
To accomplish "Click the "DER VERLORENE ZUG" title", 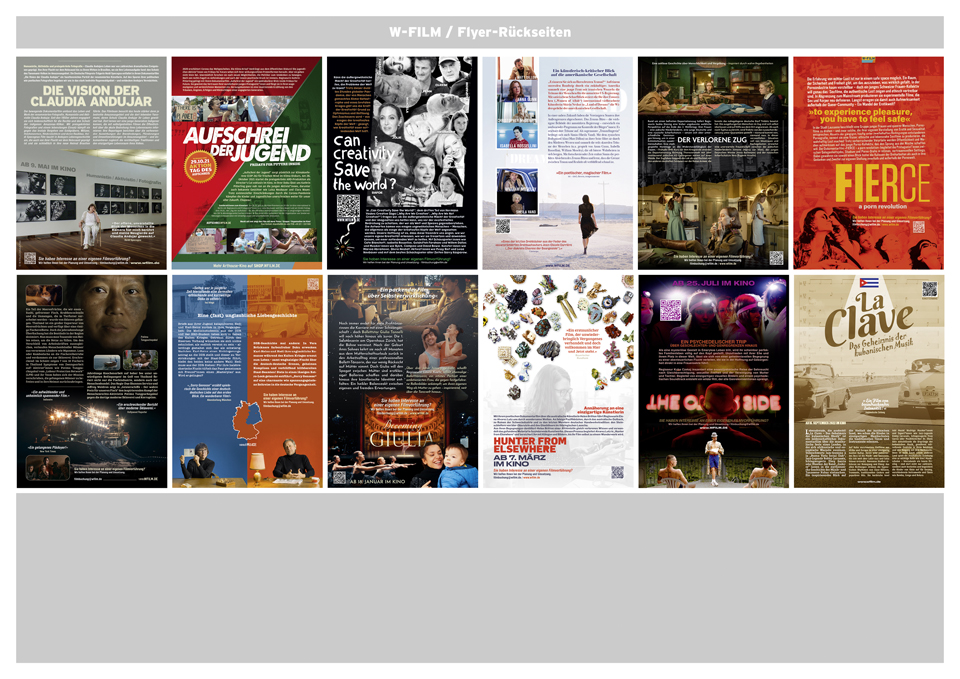I will pyautogui.click(x=713, y=140).
